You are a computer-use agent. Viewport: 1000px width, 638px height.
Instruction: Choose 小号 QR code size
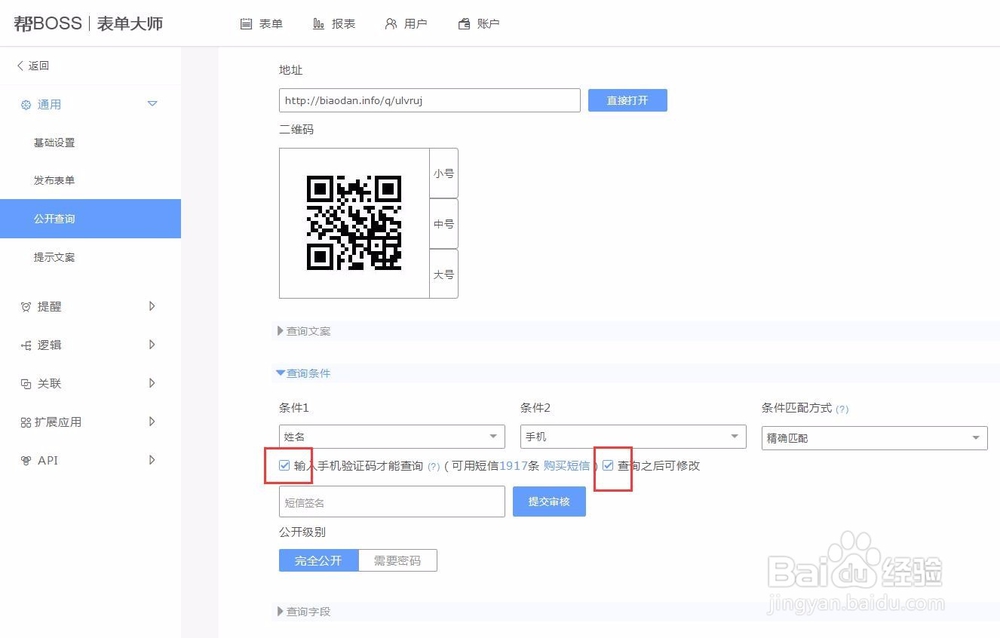444,174
